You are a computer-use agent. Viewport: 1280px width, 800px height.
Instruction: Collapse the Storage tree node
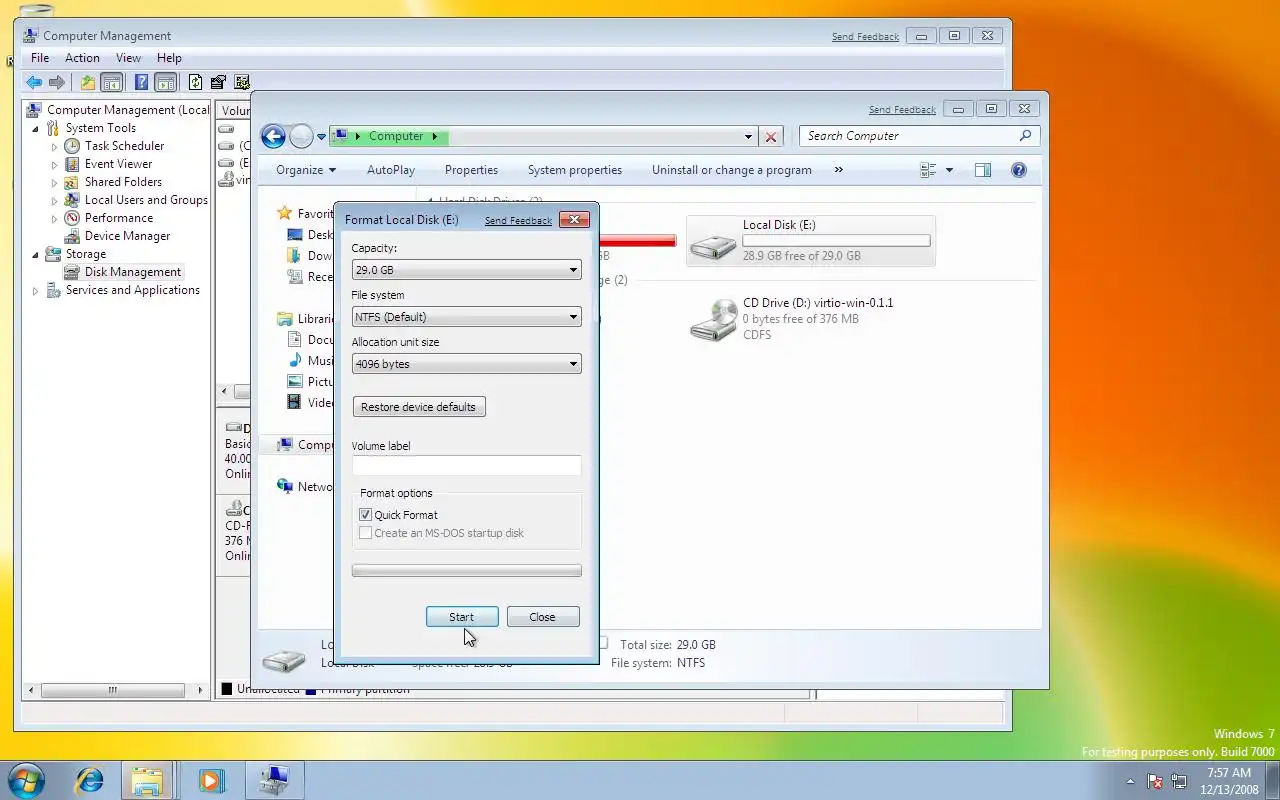tap(36, 255)
